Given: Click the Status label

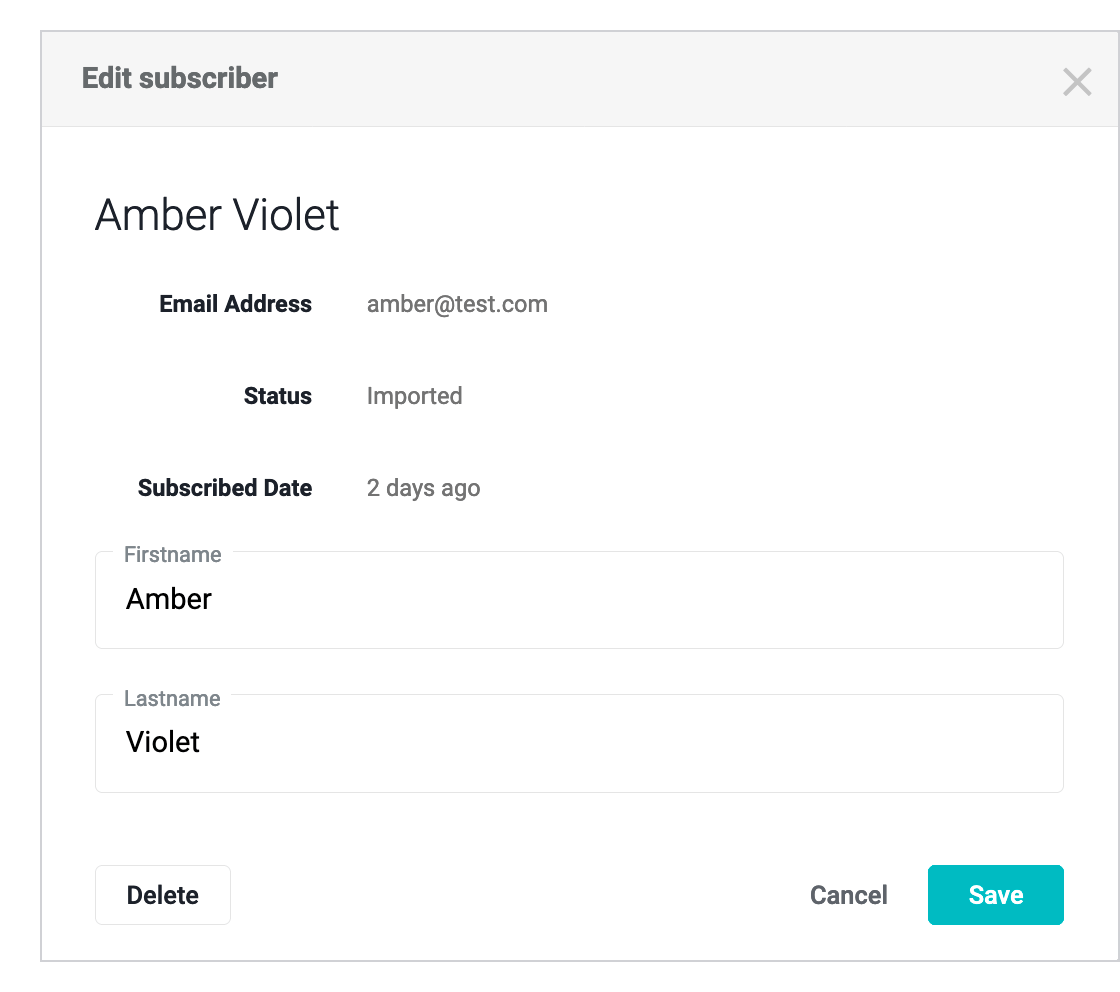Looking at the screenshot, I should click(x=277, y=396).
